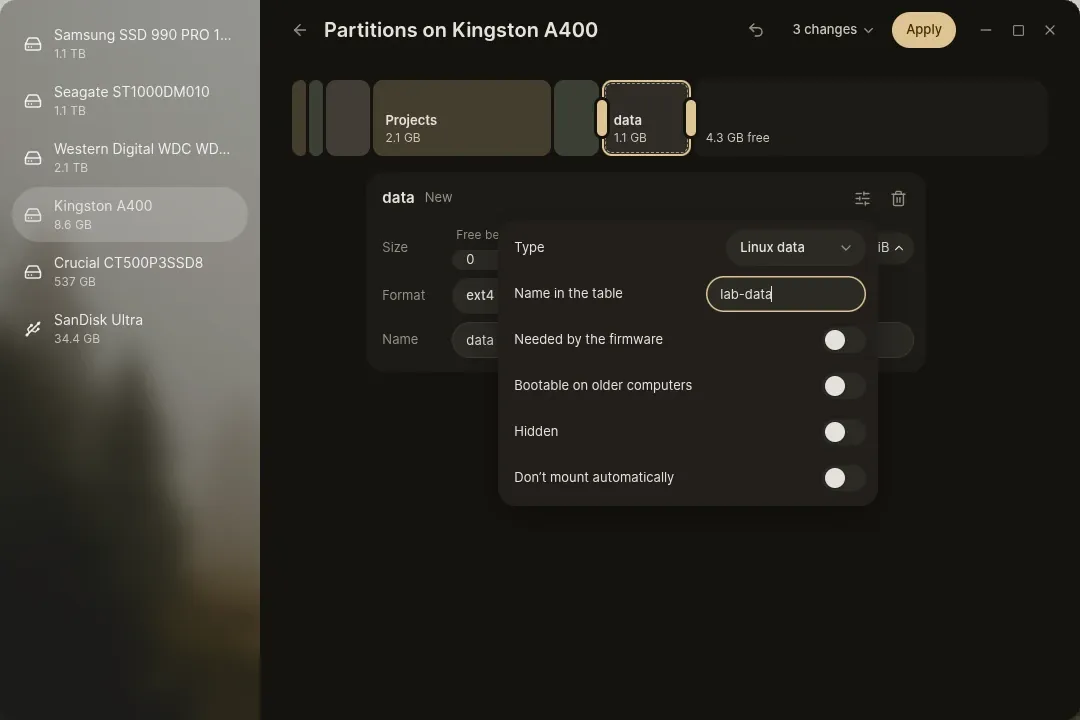Delete the data partition via trash icon
The image size is (1080, 720).
point(898,198)
